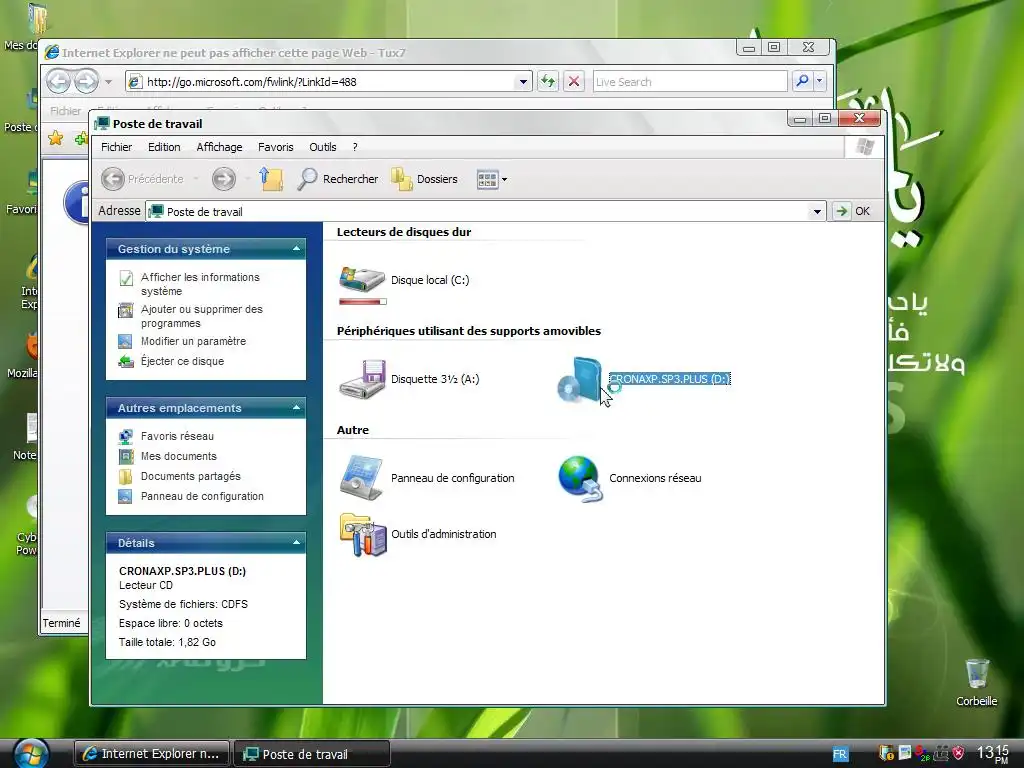Select the Disquette 3½ (A:) floppy icon
This screenshot has height=768, width=1024.
click(362, 379)
